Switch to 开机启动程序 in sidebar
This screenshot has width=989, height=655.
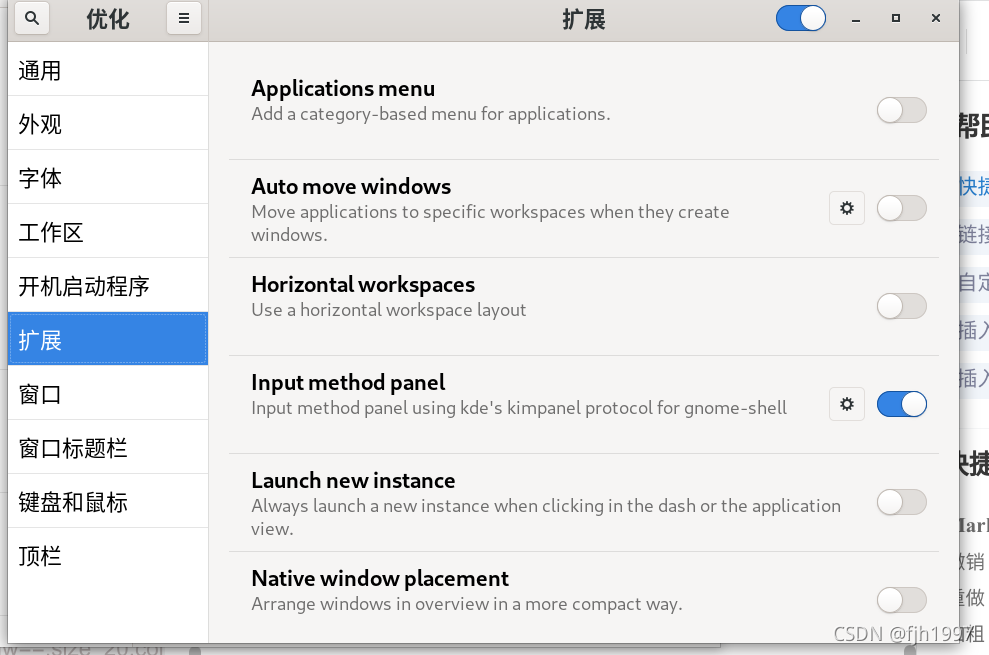point(84,287)
